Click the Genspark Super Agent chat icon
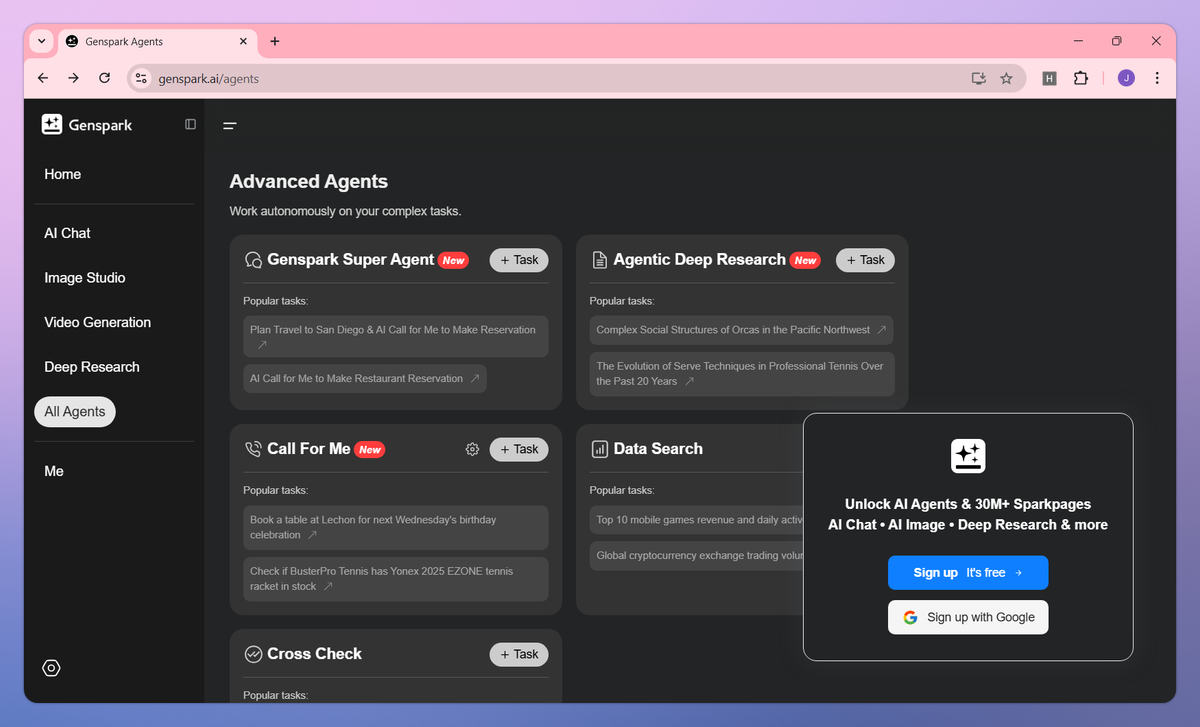The height and width of the screenshot is (727, 1200). (253, 260)
